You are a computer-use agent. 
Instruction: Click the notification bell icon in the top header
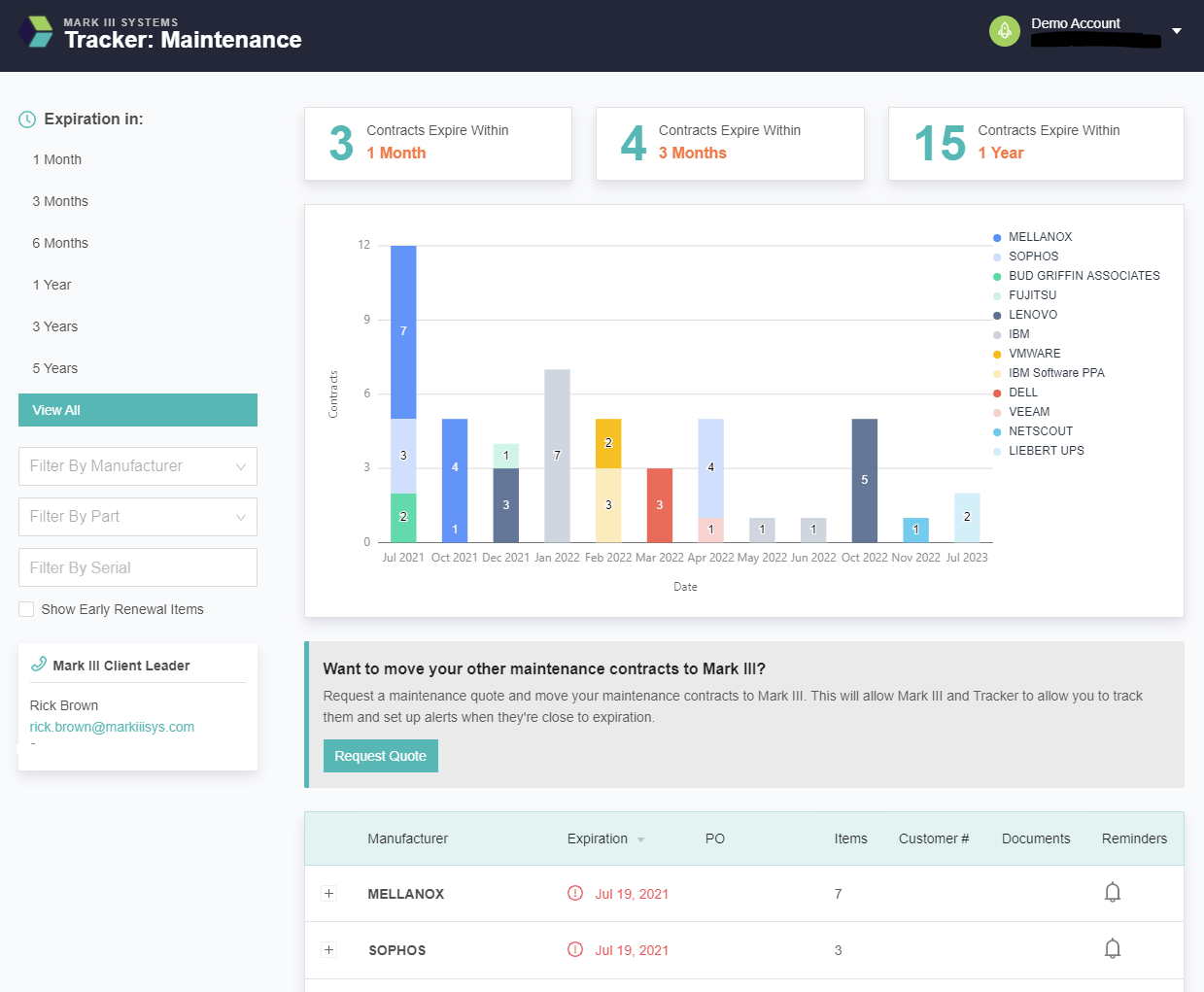(1004, 30)
